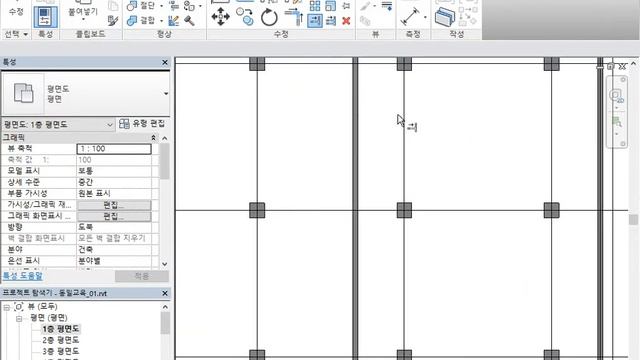Click 편집 button for 가시성/그래픽 재지정
The width and height of the screenshot is (640, 360).
point(114,205)
